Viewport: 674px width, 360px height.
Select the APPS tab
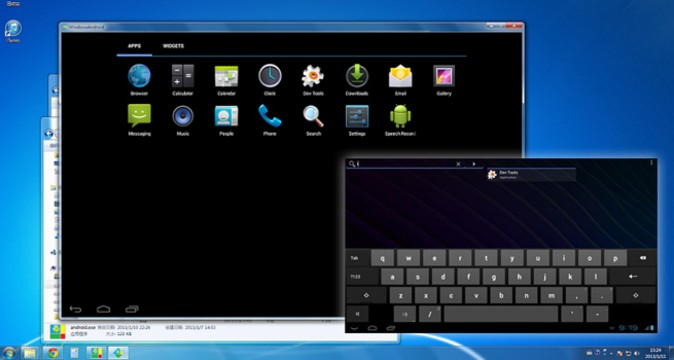134,46
